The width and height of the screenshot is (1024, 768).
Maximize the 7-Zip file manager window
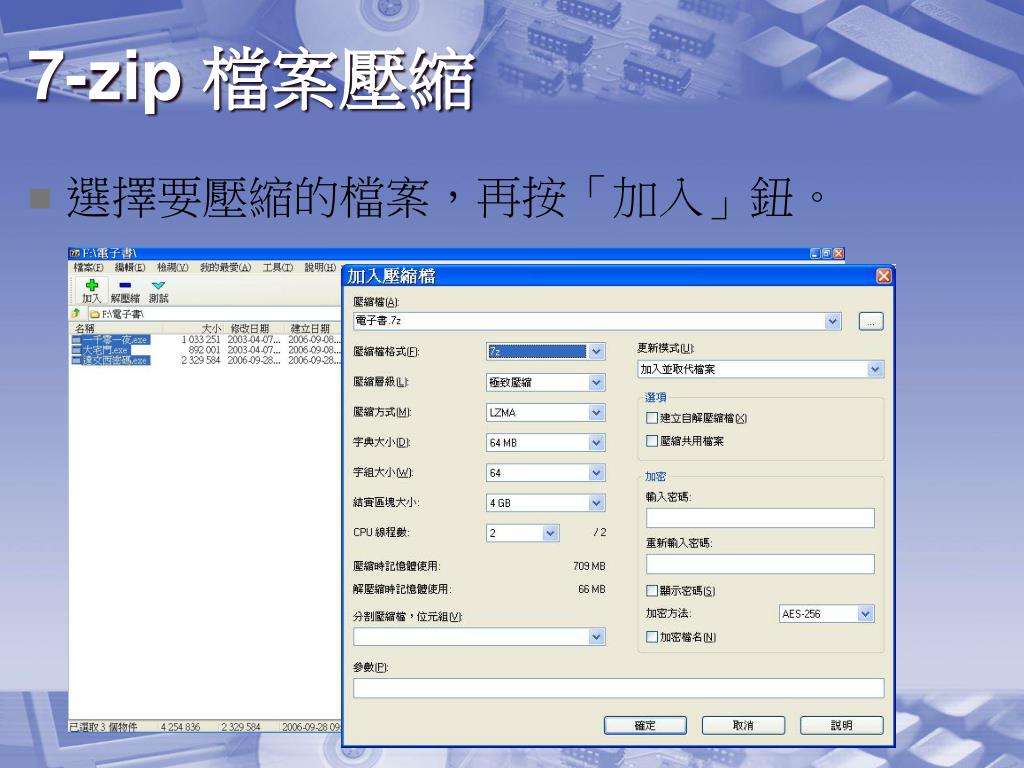827,253
